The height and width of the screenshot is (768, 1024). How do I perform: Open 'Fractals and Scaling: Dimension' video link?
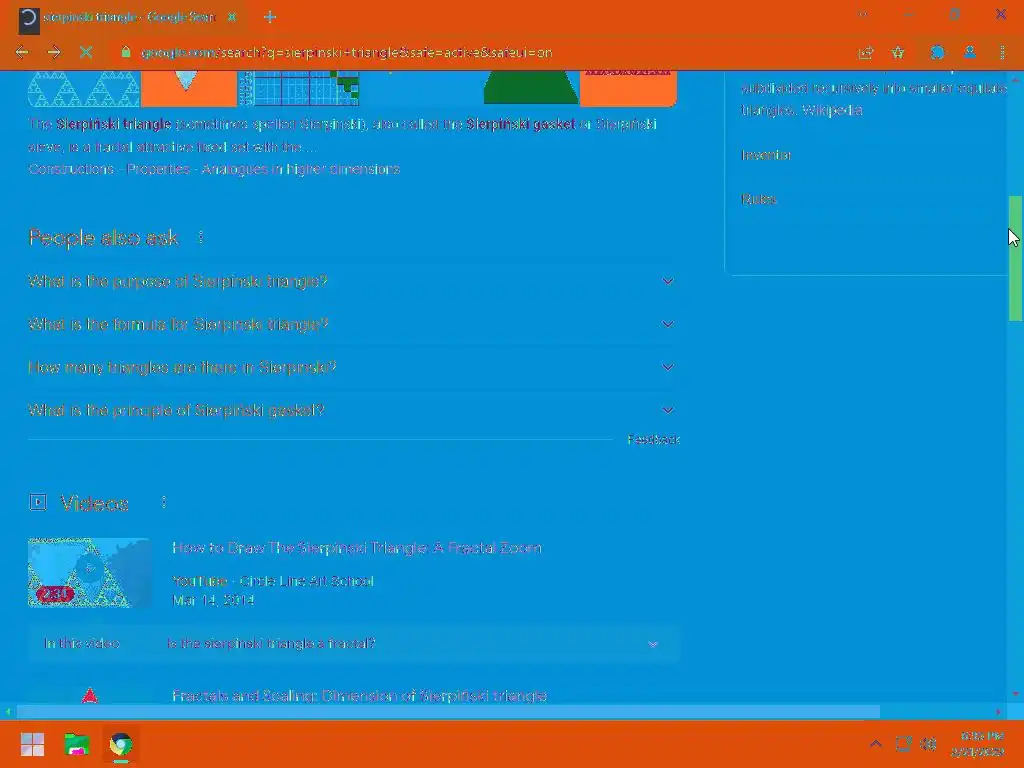(359, 696)
